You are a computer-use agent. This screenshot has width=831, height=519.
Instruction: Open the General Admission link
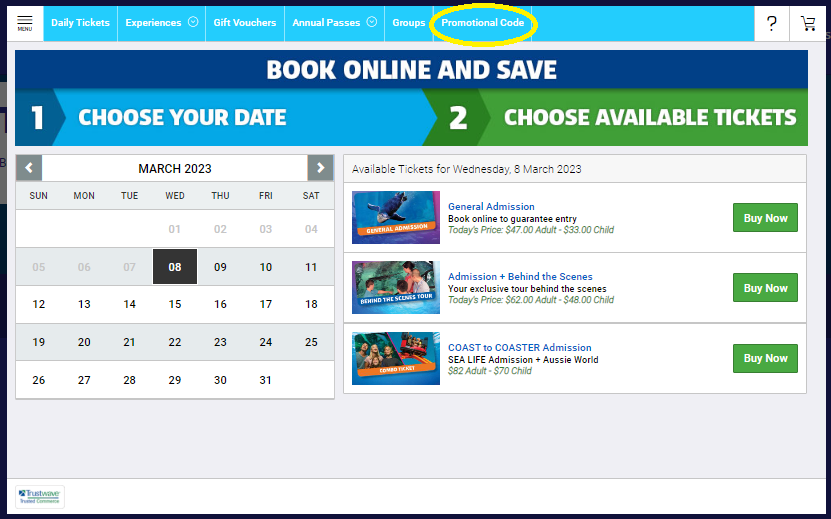click(491, 207)
